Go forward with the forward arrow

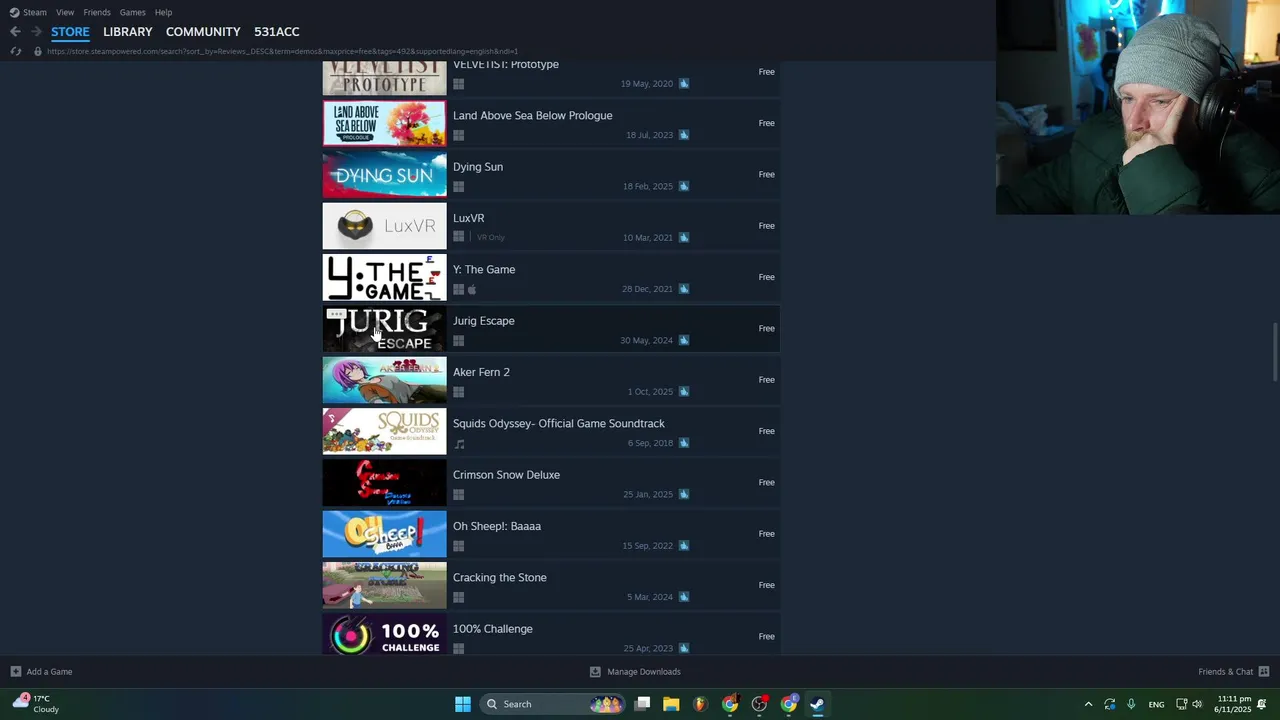pos(36,32)
